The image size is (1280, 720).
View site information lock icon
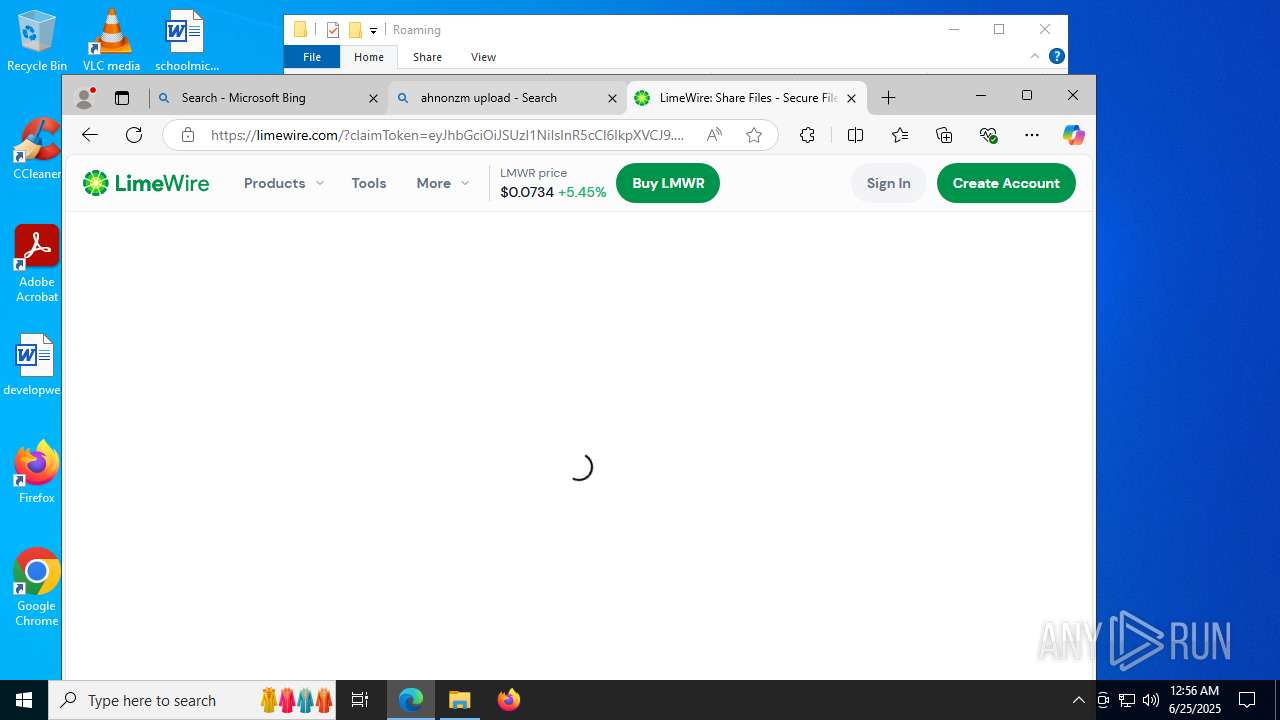pos(187,135)
